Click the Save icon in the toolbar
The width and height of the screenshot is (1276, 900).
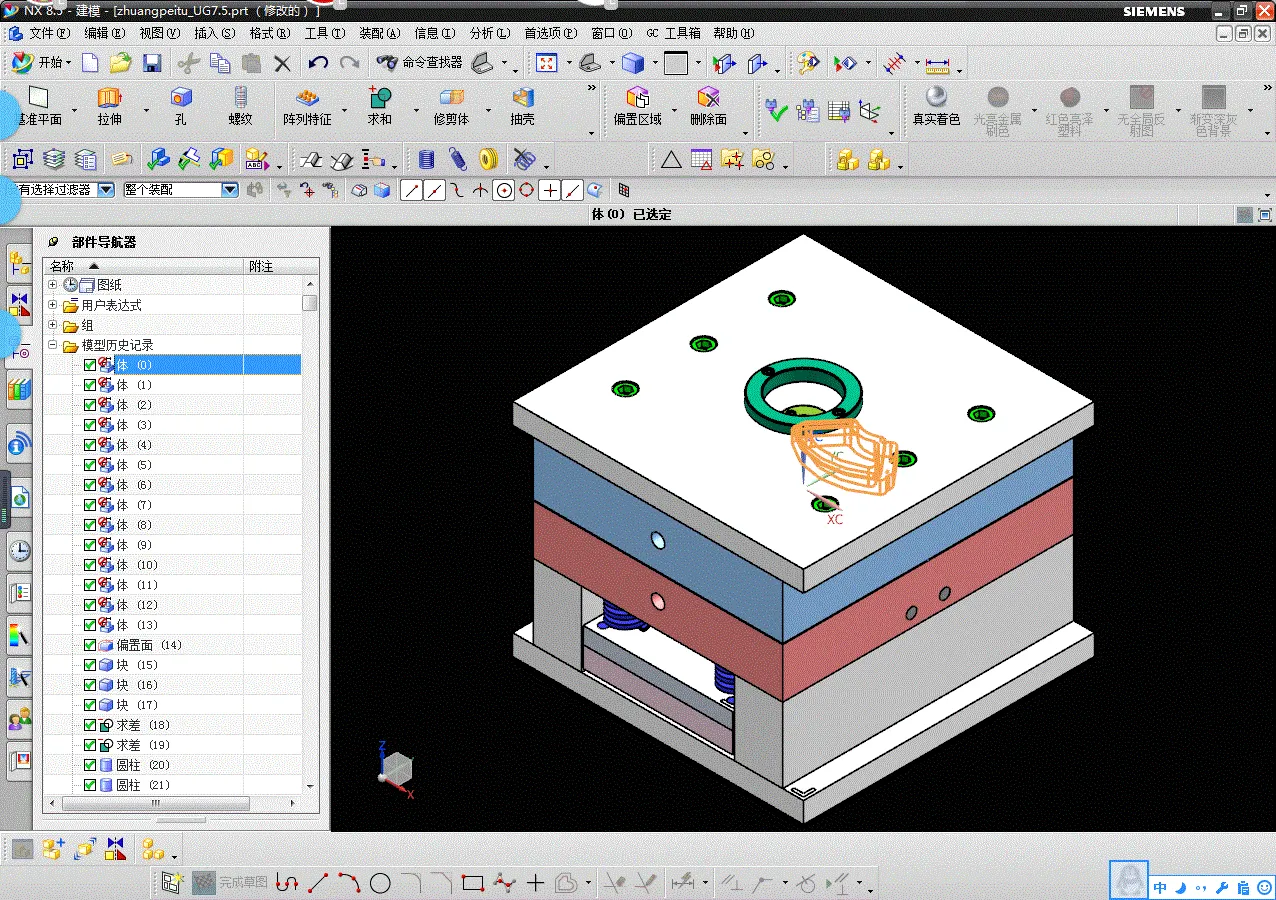tap(152, 63)
